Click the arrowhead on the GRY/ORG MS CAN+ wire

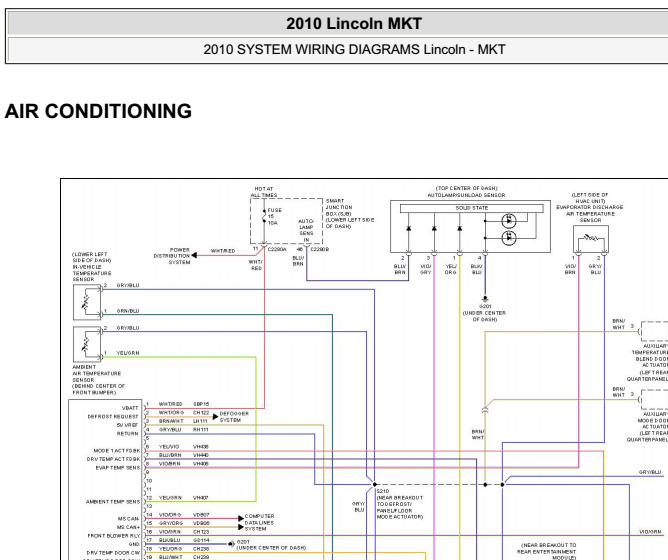click(x=241, y=527)
